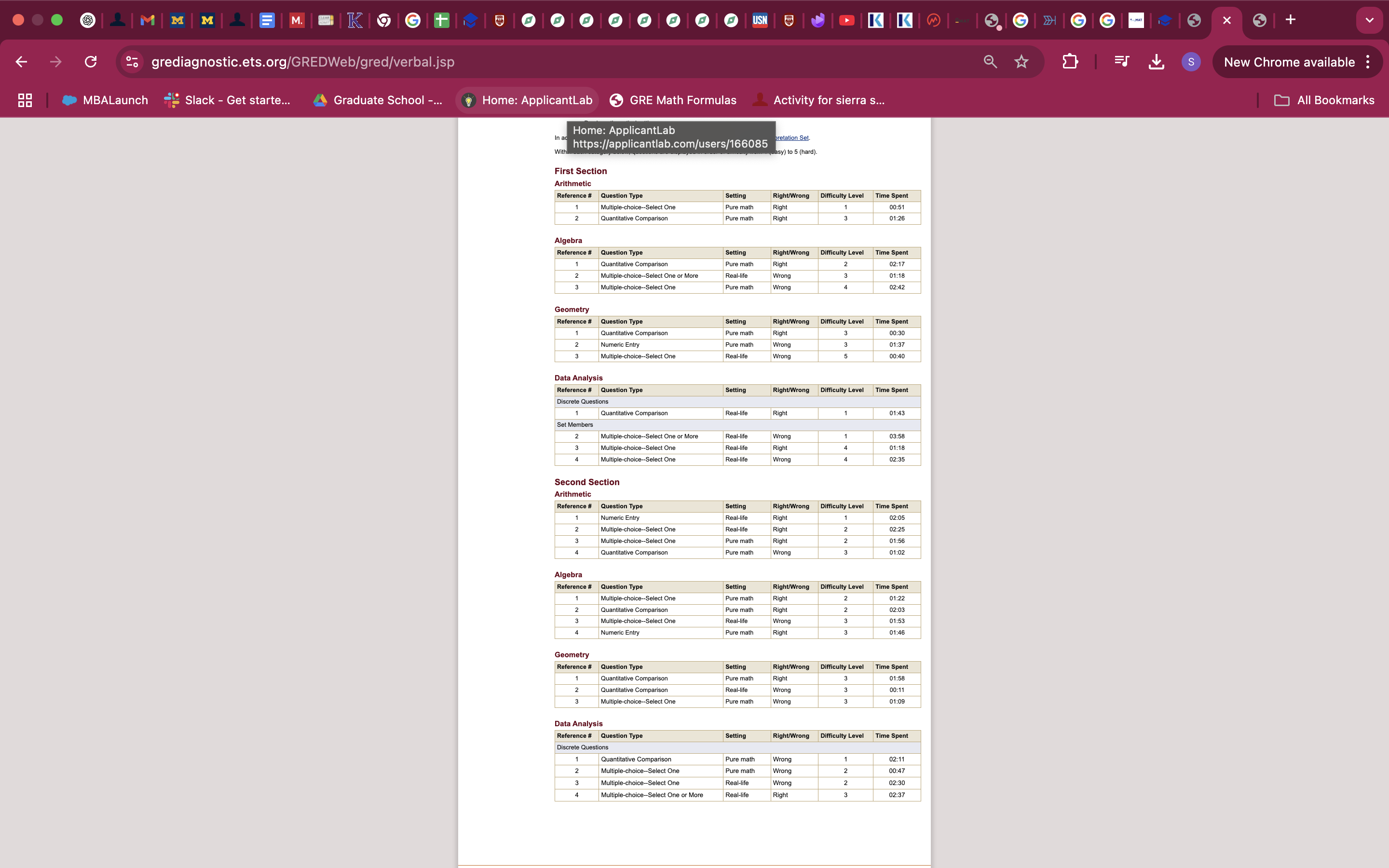Click the time value 02:25
Screen dimensions: 1389x868
[897, 529]
